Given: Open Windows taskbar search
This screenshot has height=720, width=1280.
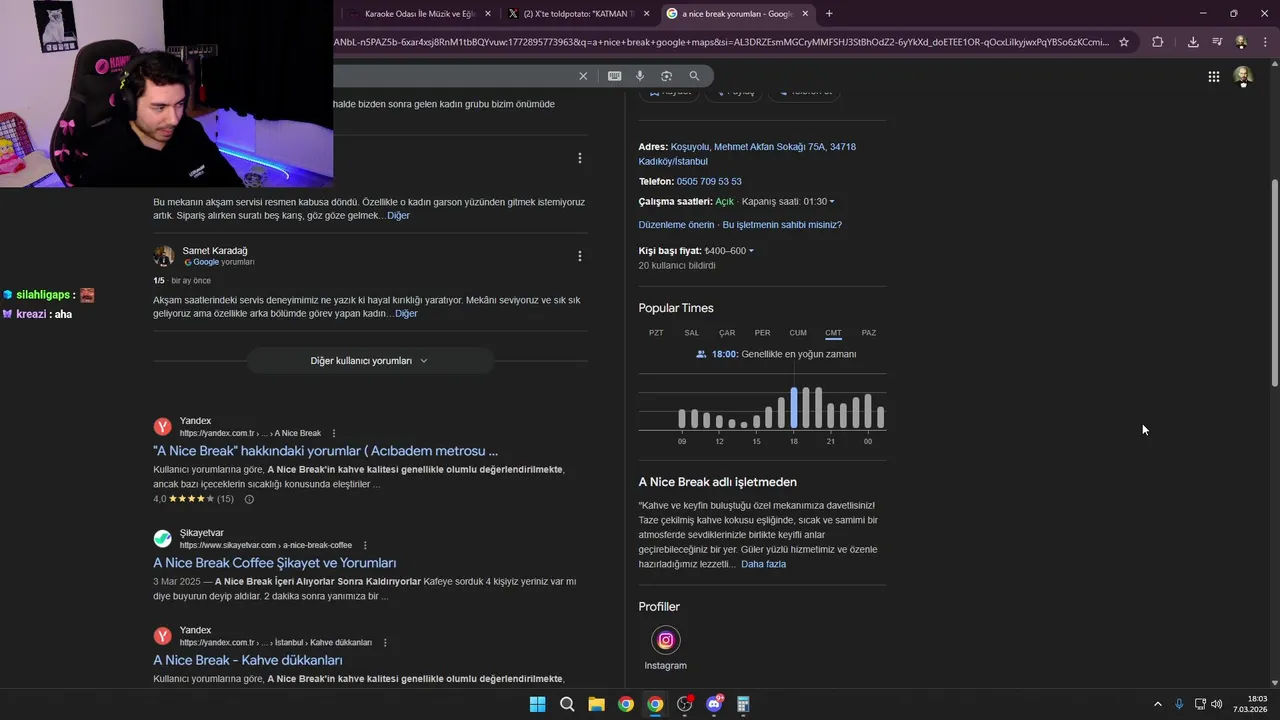Looking at the screenshot, I should coord(567,704).
